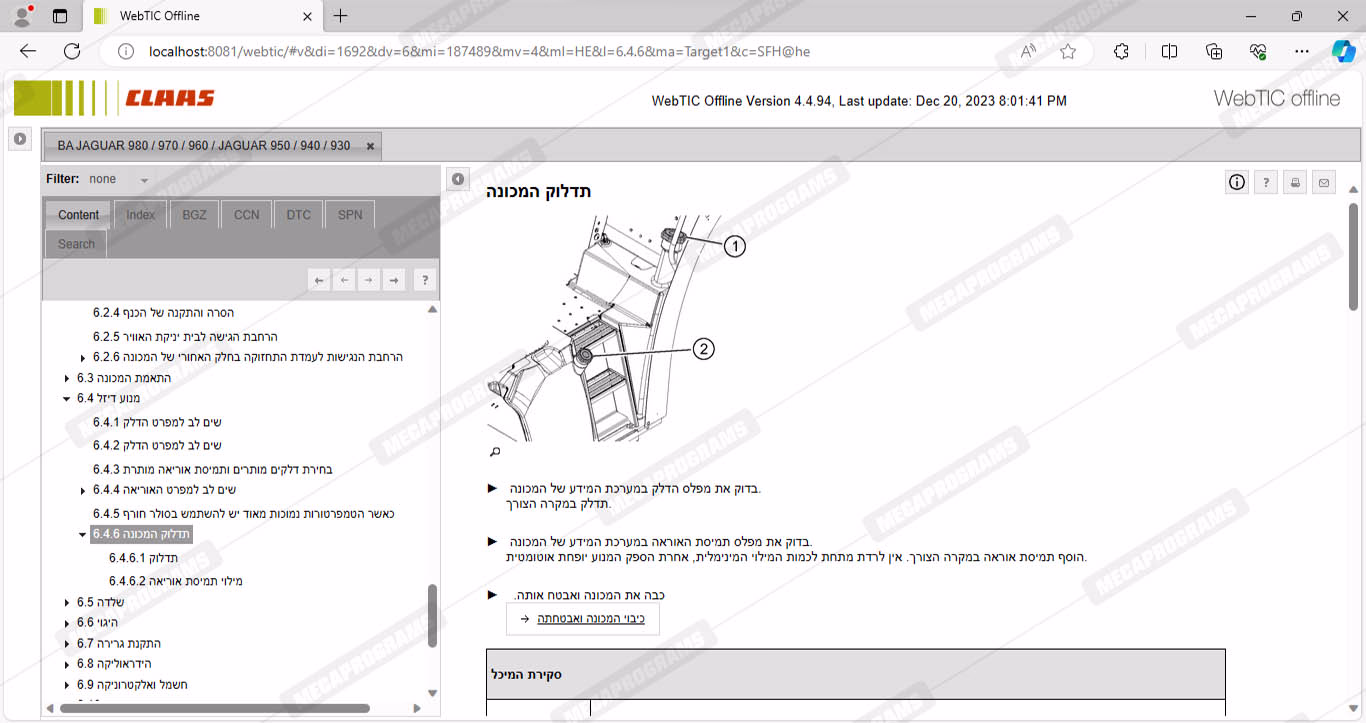This screenshot has width=1366, height=723.
Task: Close the BA JAGUAR 980 document tab
Action: 370,146
